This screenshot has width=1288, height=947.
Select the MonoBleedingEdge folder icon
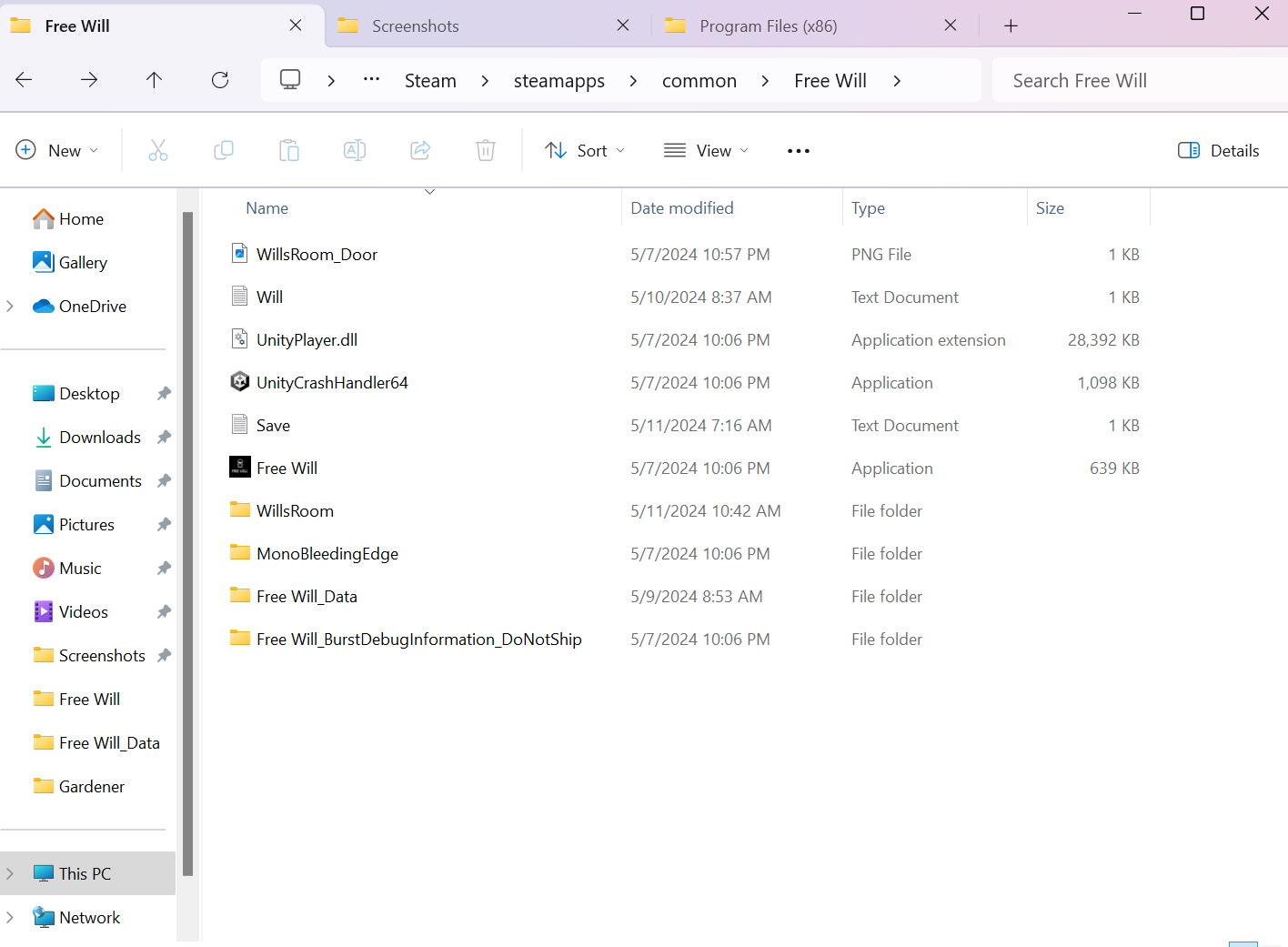(239, 552)
